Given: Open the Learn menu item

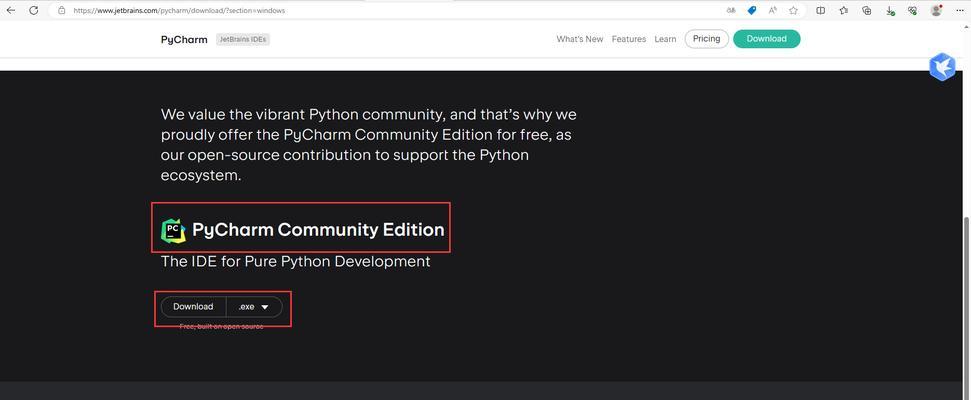Looking at the screenshot, I should 665,39.
